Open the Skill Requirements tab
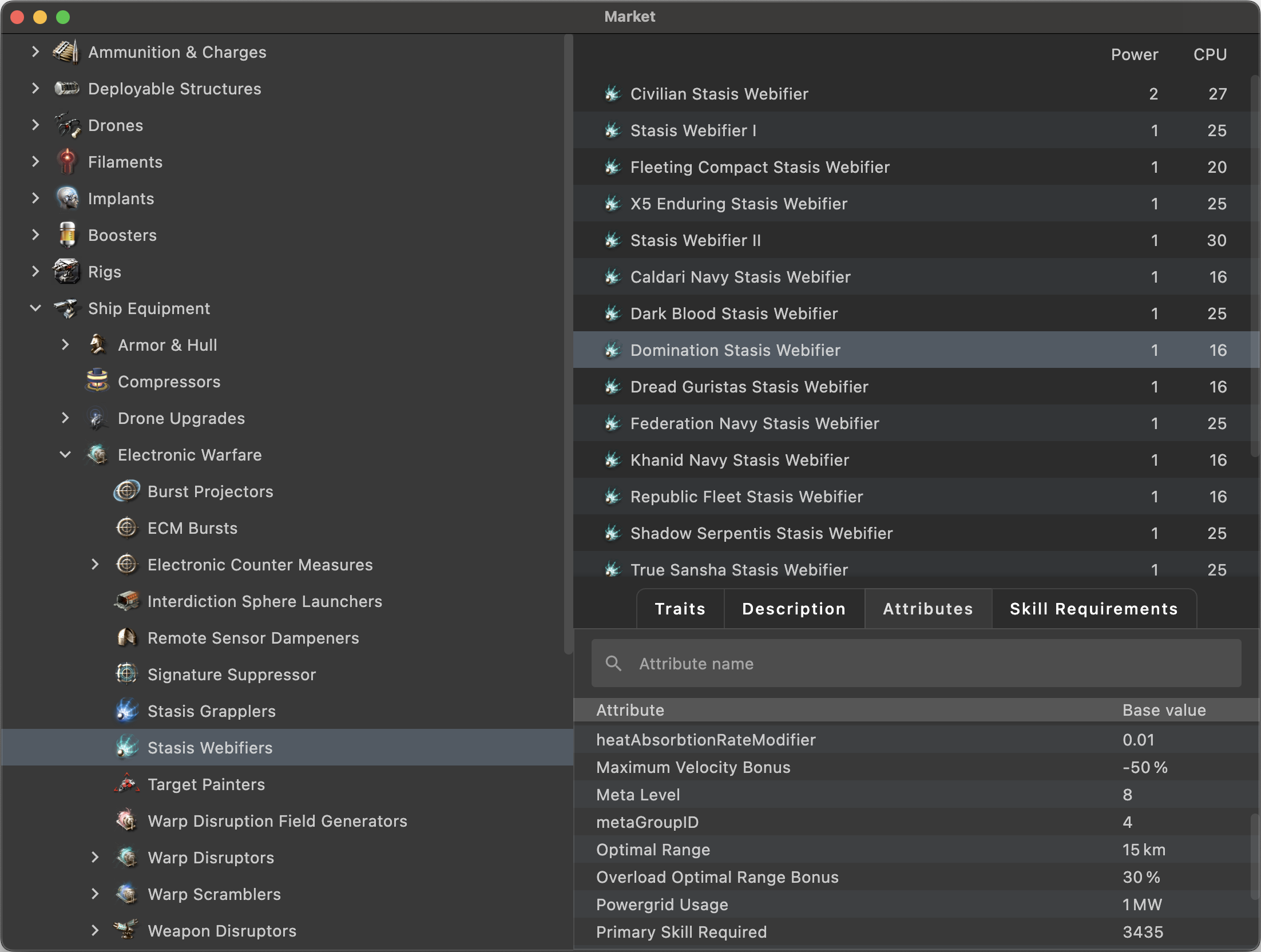This screenshot has width=1261, height=952. pos(1093,609)
